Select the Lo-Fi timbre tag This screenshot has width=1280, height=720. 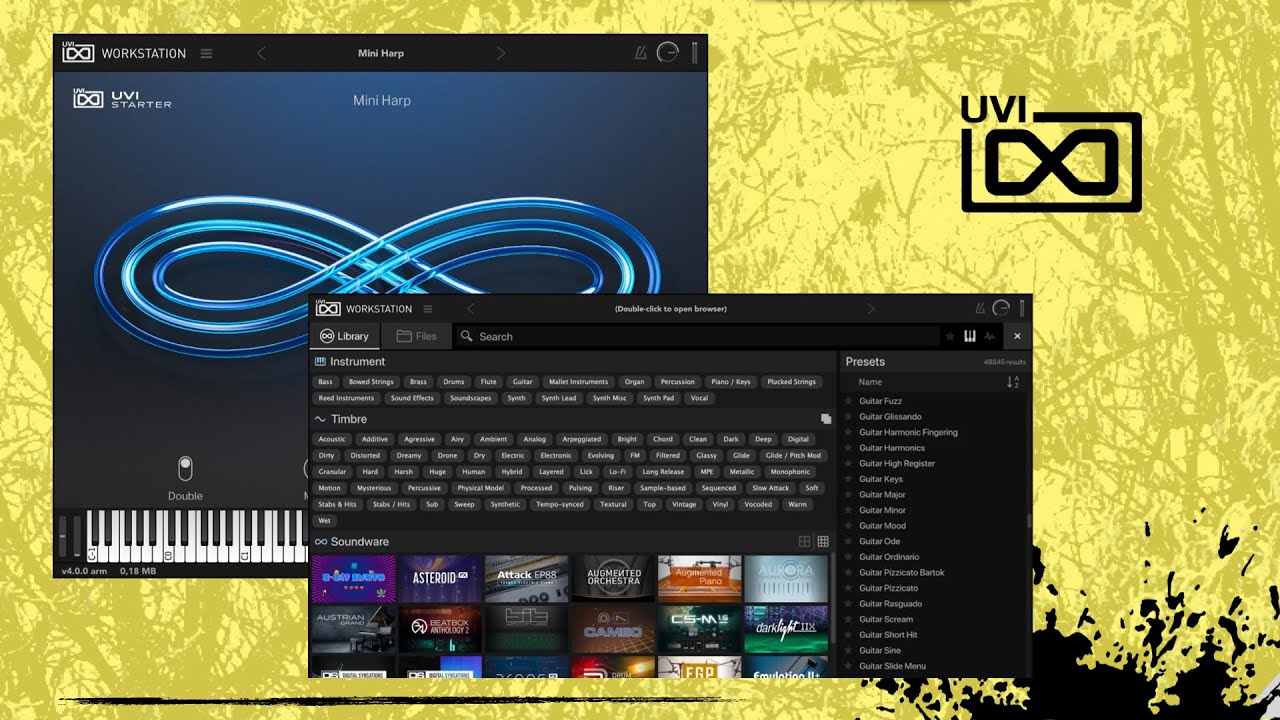[617, 472]
